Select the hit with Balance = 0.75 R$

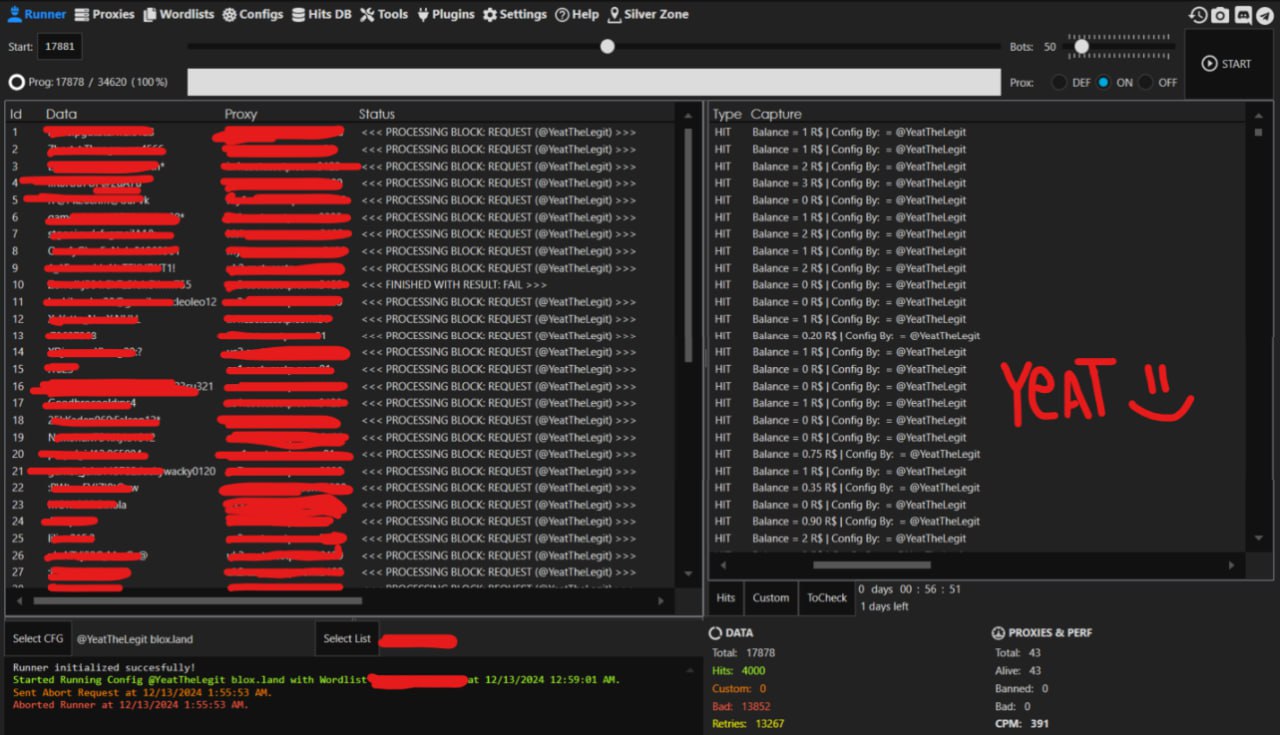[866, 454]
